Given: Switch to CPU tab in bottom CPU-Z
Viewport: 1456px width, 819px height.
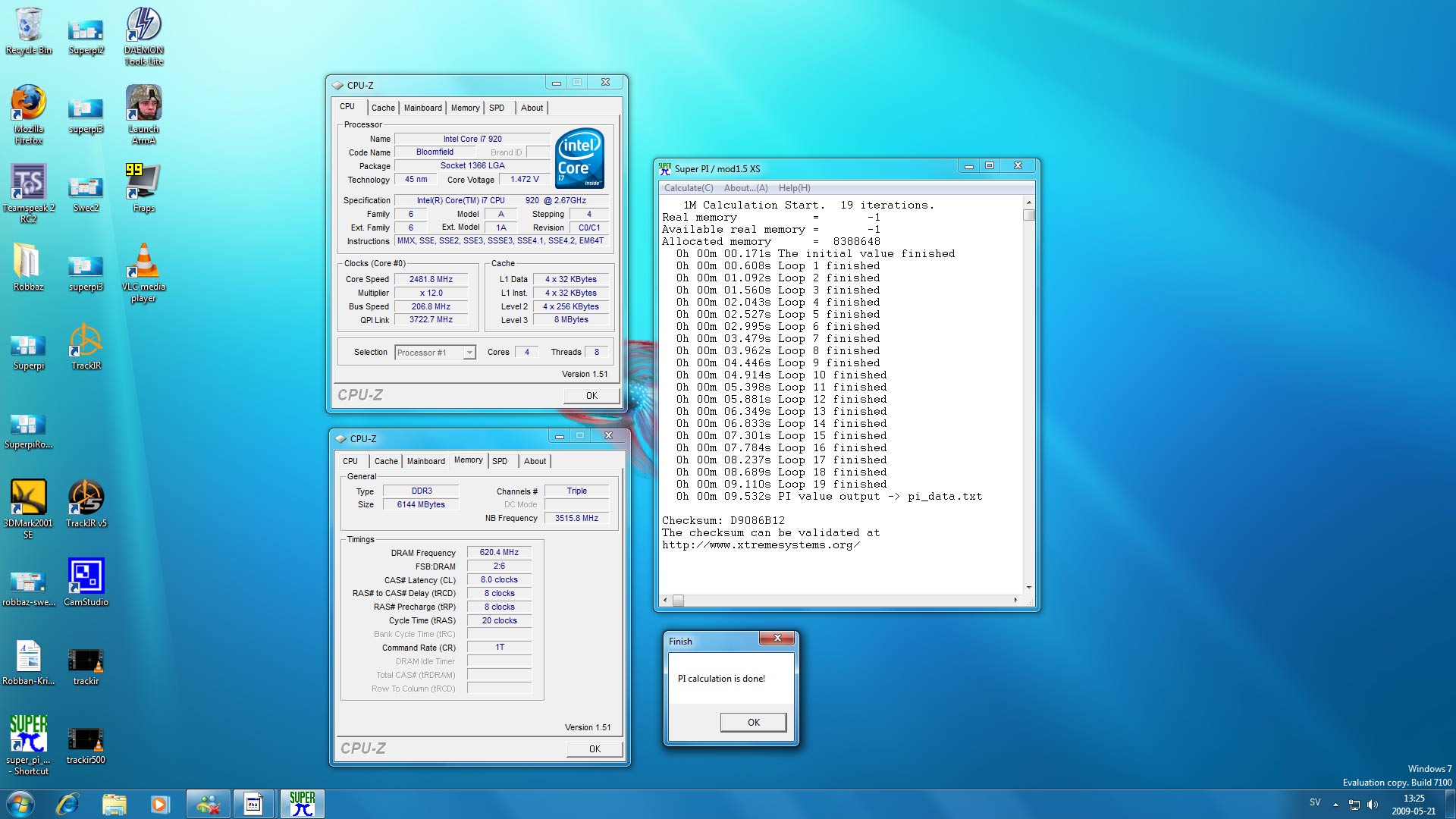Looking at the screenshot, I should 350,461.
